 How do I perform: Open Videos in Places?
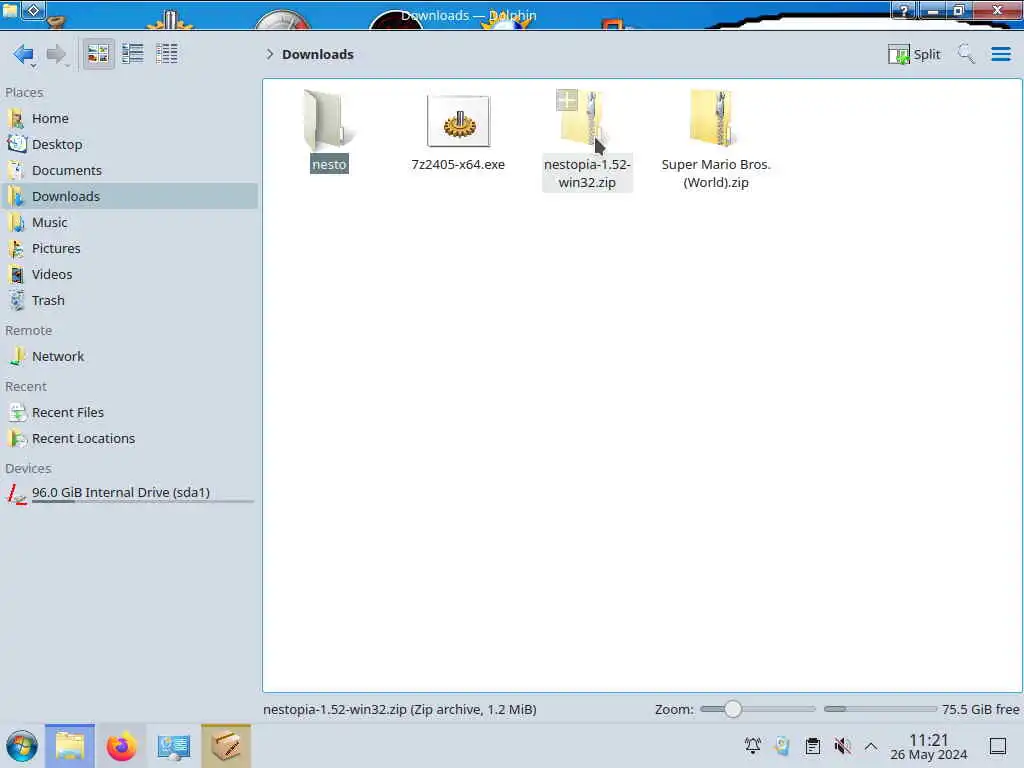click(x=129, y=275)
